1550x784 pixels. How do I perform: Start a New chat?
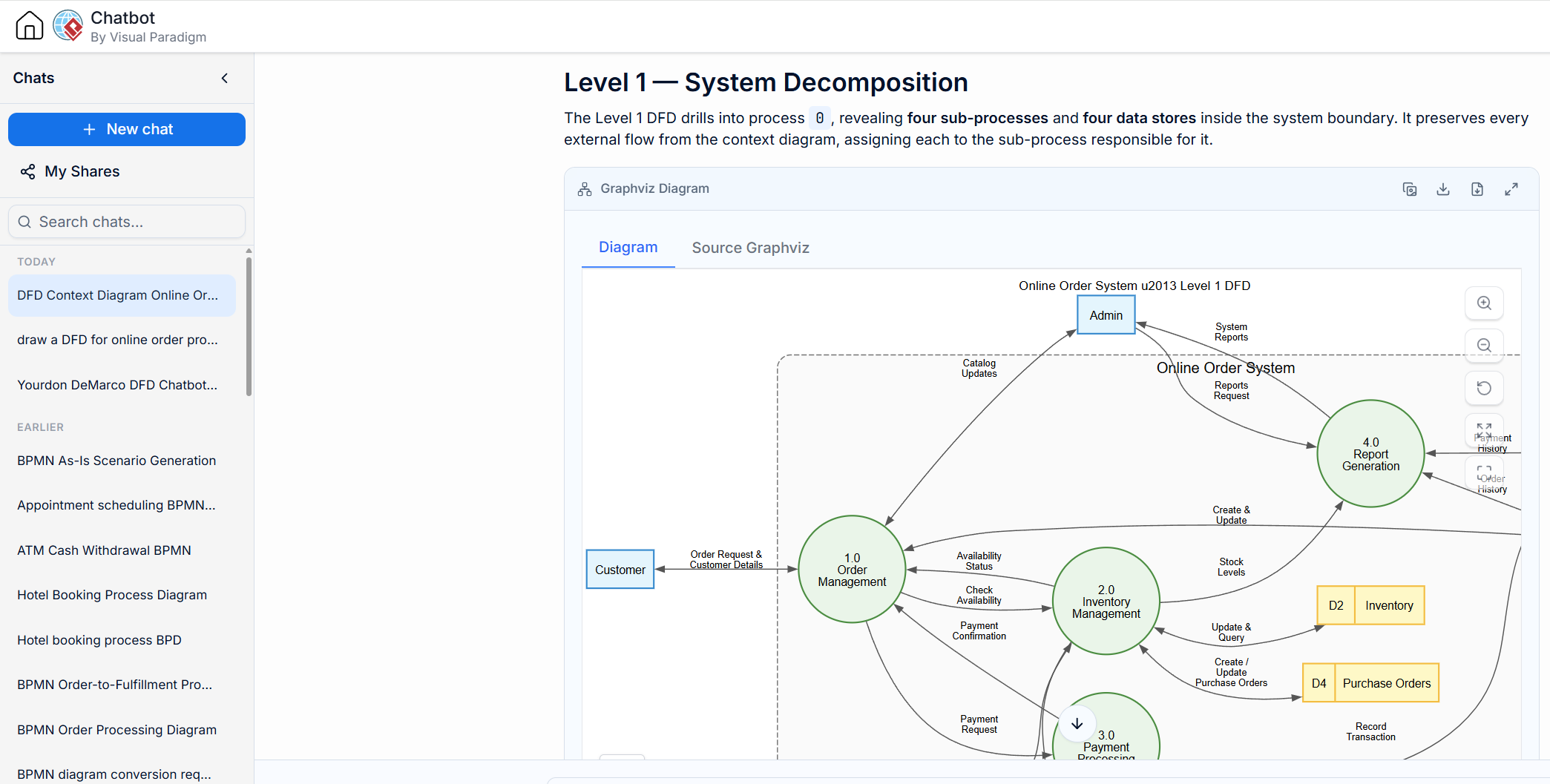[x=127, y=129]
